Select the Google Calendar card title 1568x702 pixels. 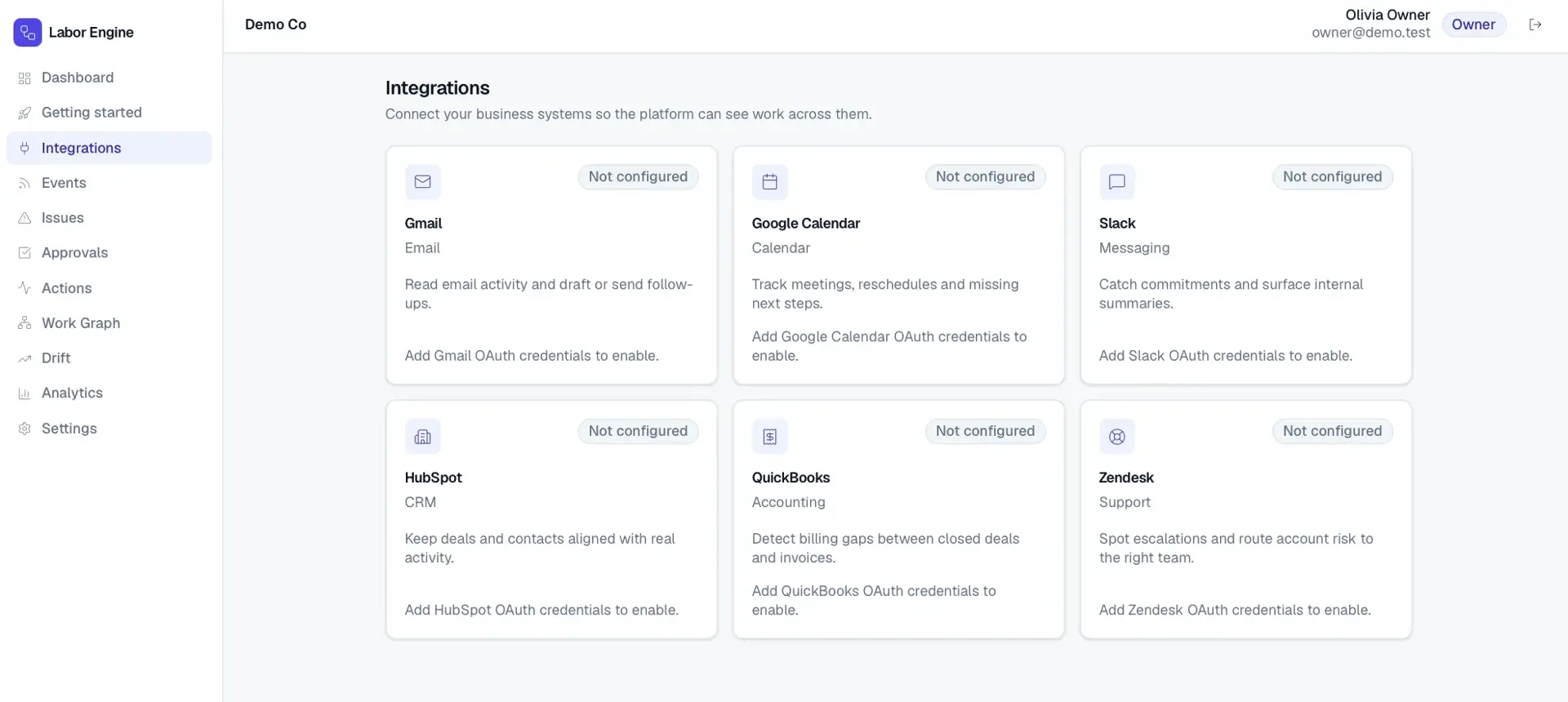click(x=806, y=224)
